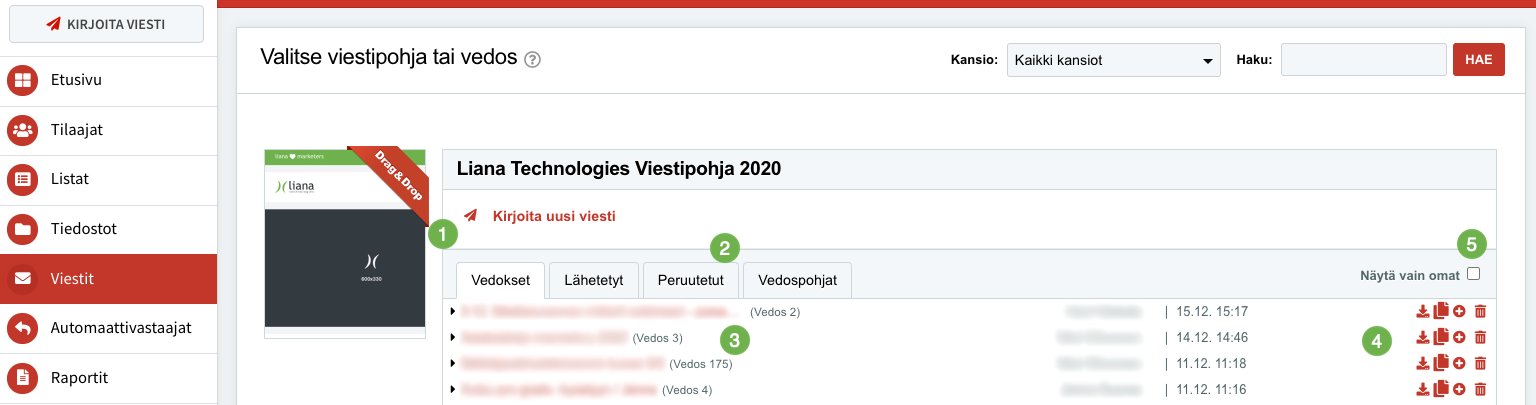Image resolution: width=1536 pixels, height=405 pixels.
Task: Click the download icon for the Vedos 2 draft
Action: [1423, 312]
